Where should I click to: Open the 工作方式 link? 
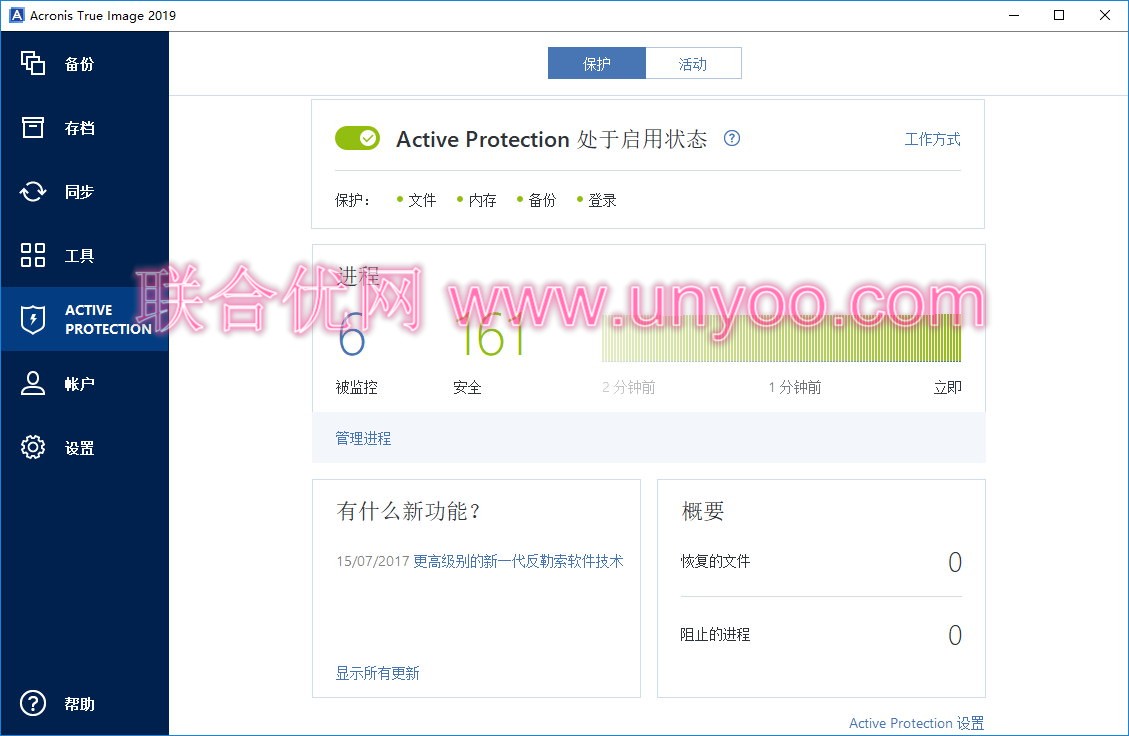tap(932, 139)
